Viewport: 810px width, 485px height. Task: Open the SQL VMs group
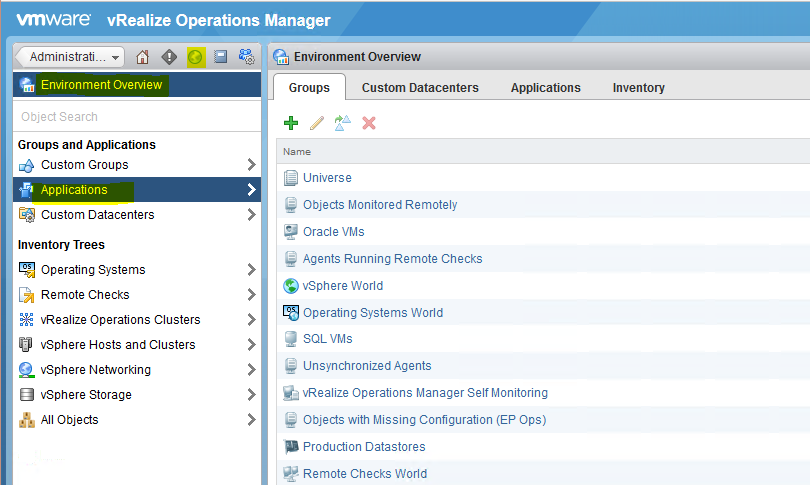pos(328,339)
